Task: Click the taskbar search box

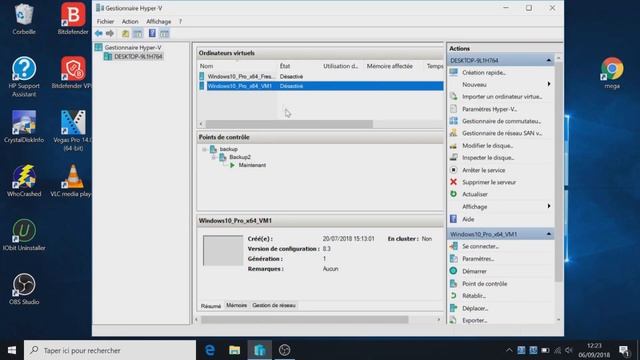Action: click(x=110, y=350)
